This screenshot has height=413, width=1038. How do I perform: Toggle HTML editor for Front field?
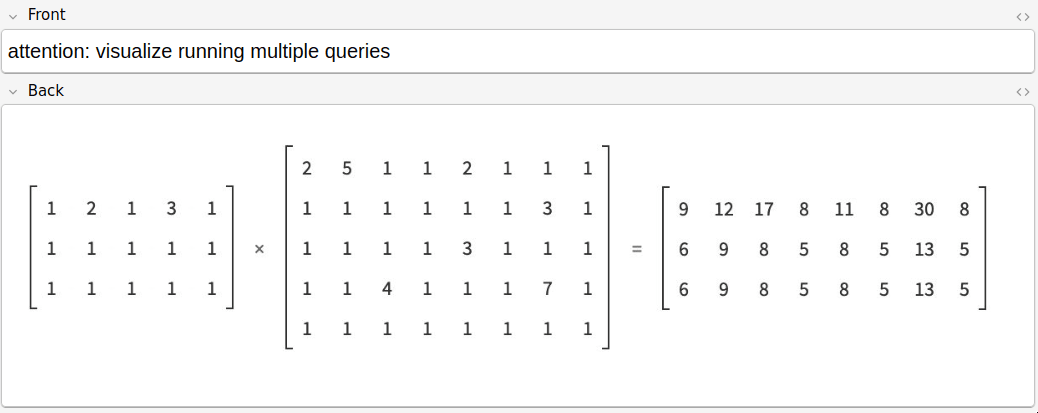(x=1022, y=17)
